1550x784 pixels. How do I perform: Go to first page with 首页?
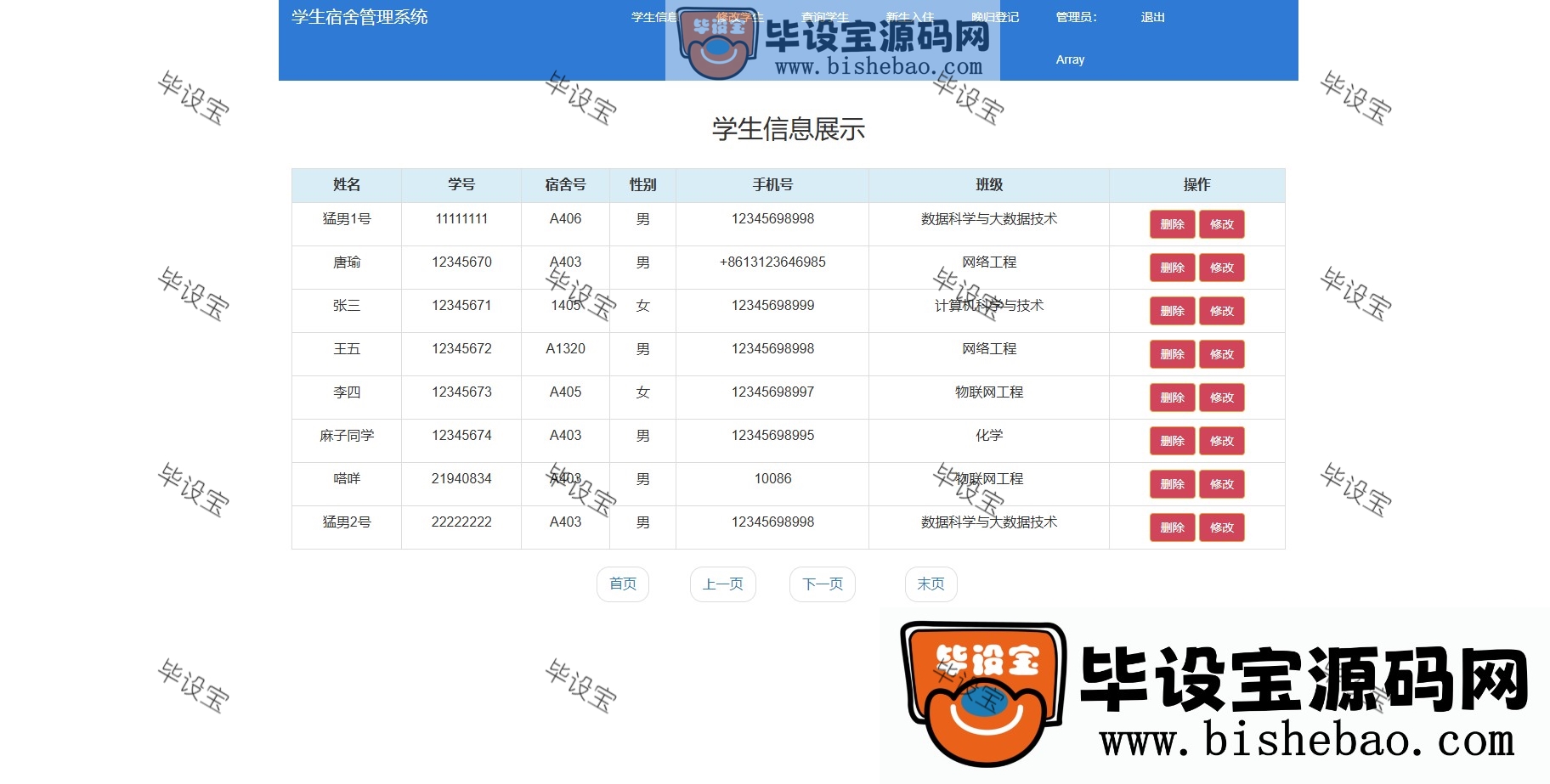[x=623, y=584]
